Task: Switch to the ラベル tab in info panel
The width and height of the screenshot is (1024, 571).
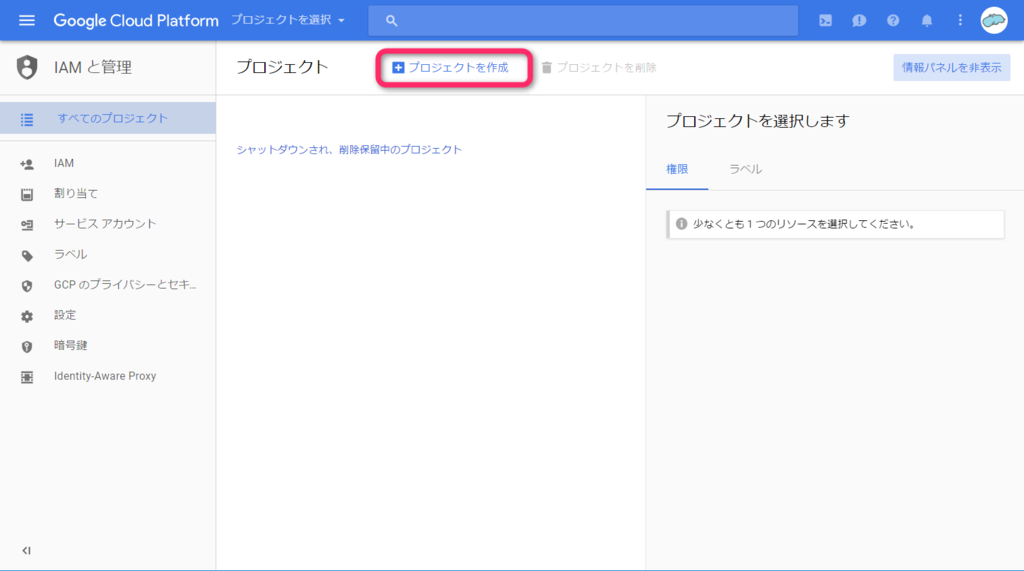Action: (x=746, y=170)
